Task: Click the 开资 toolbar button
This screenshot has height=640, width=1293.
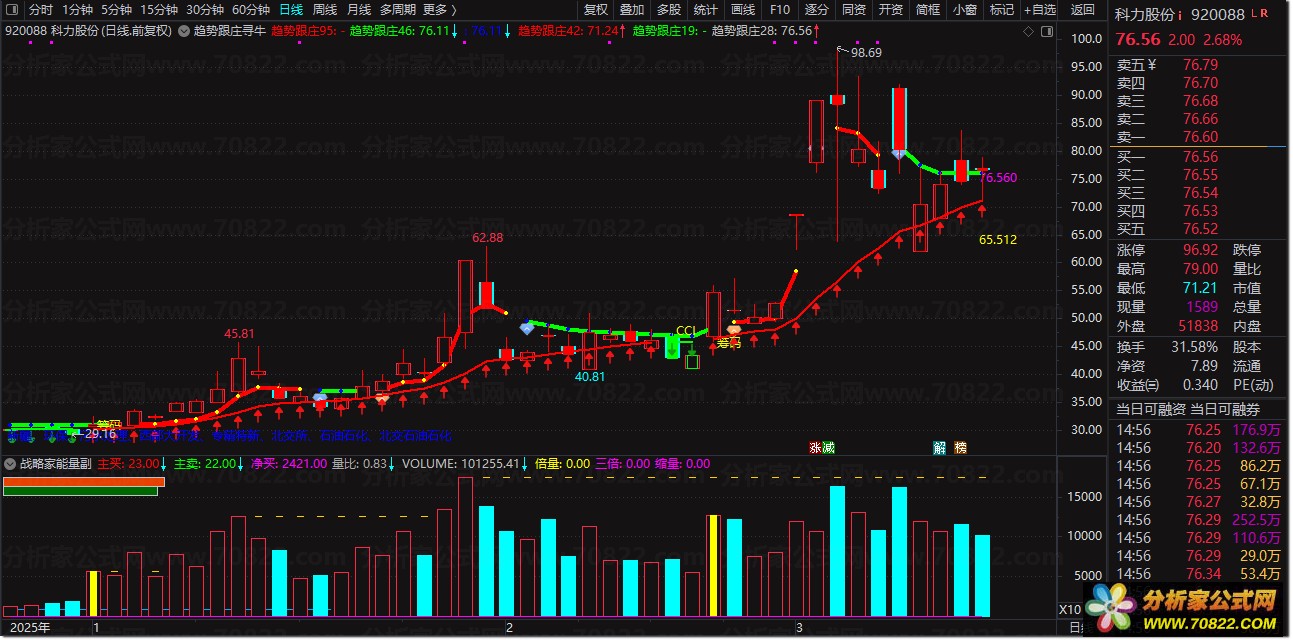Action: tap(890, 10)
